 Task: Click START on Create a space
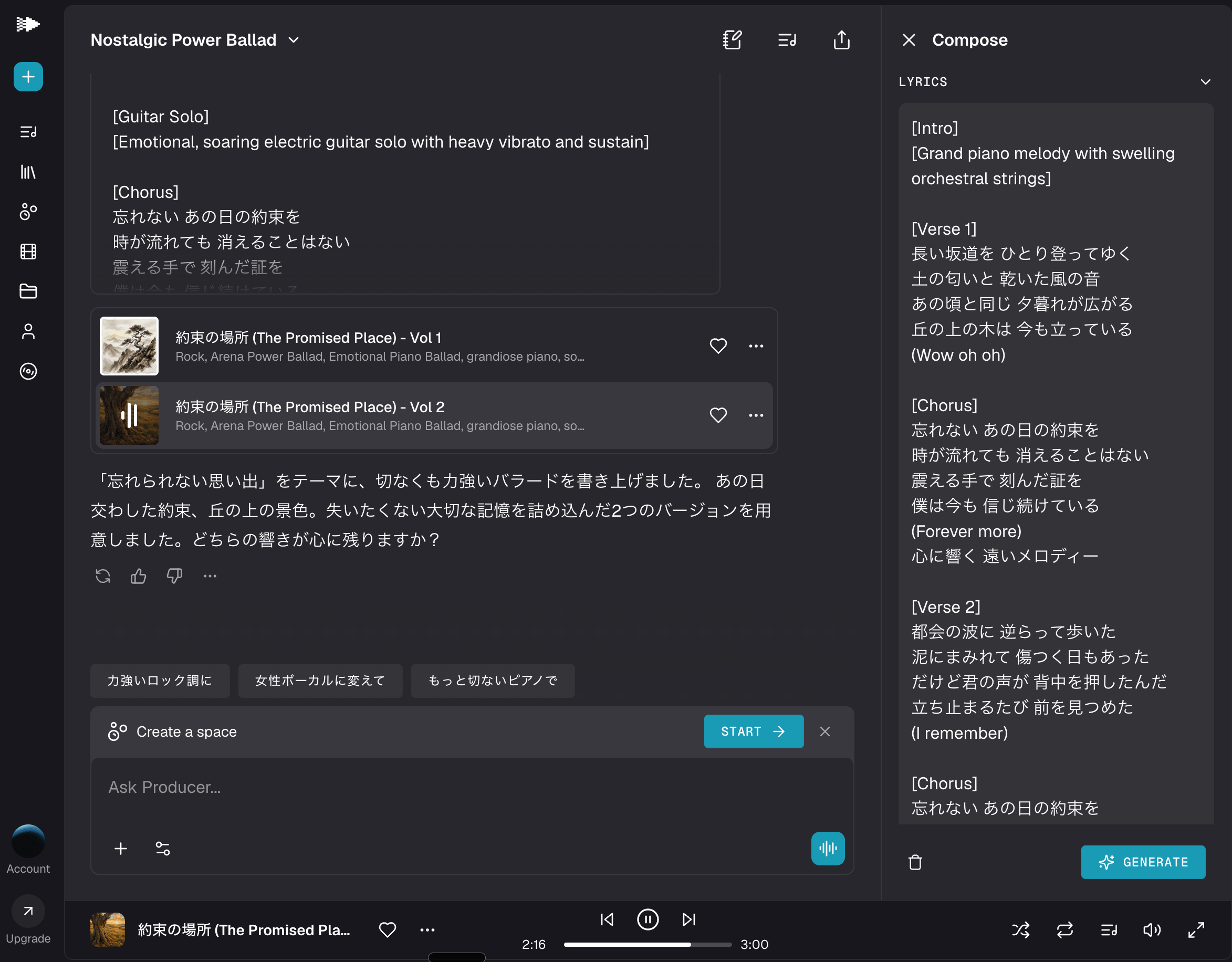click(753, 731)
